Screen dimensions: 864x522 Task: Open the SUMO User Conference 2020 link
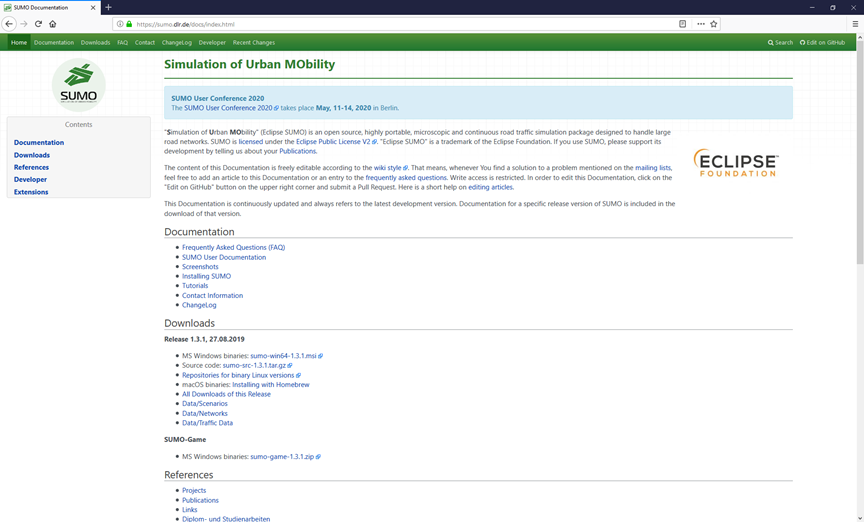click(231, 108)
